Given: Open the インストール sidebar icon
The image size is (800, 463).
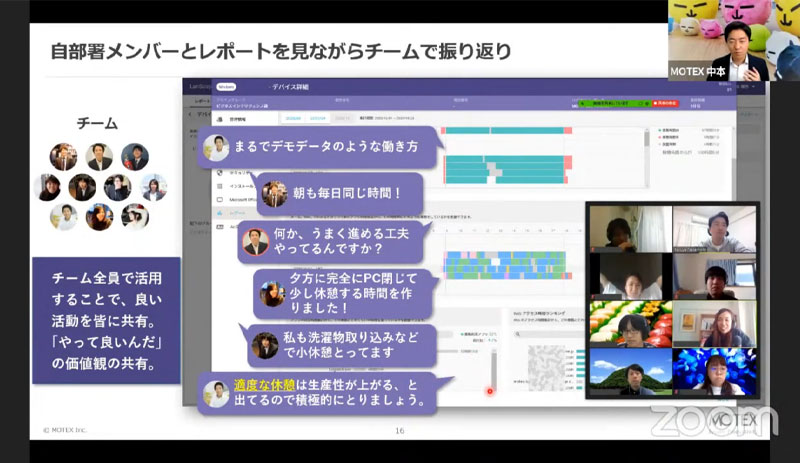Looking at the screenshot, I should pyautogui.click(x=220, y=186).
